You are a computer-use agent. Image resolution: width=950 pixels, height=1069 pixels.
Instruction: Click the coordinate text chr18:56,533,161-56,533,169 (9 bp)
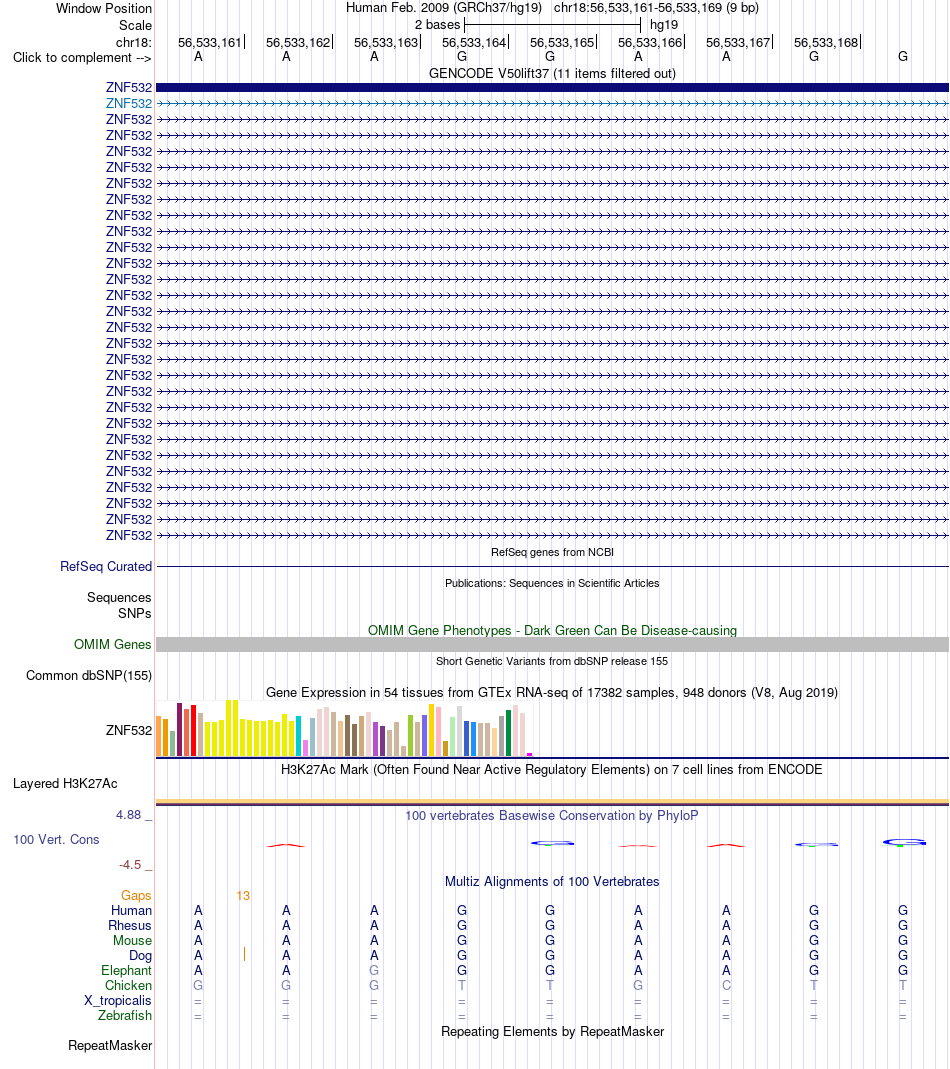[656, 8]
